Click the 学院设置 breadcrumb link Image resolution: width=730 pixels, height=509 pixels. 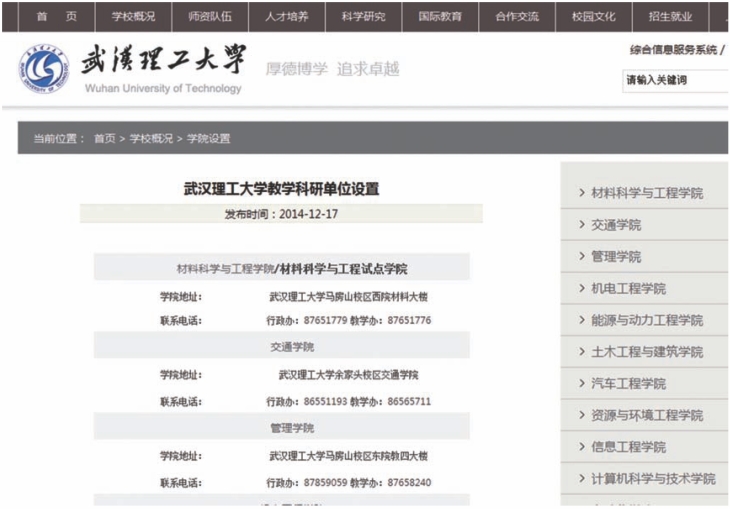click(209, 138)
